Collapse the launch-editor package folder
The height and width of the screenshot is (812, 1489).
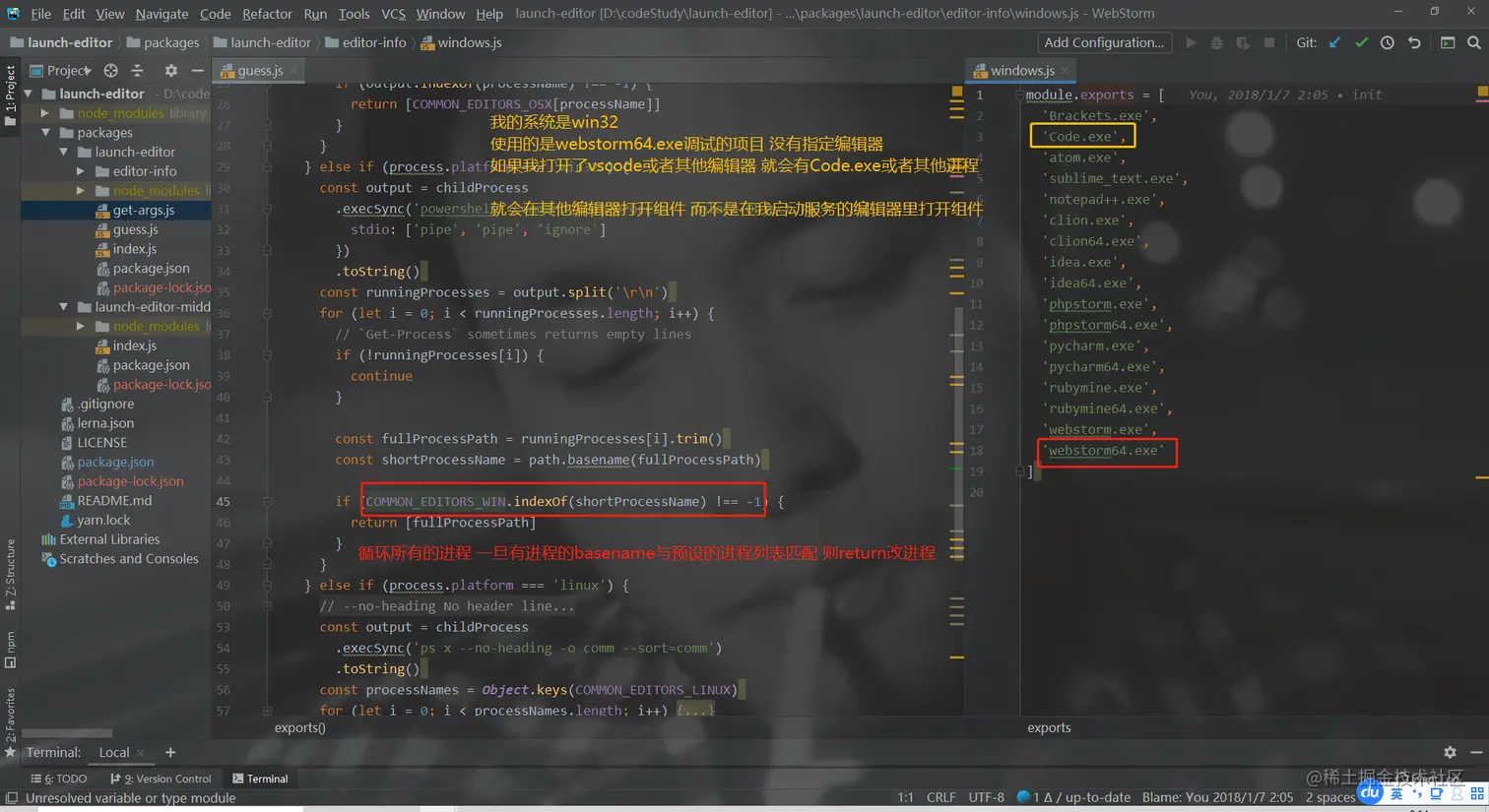point(63,153)
